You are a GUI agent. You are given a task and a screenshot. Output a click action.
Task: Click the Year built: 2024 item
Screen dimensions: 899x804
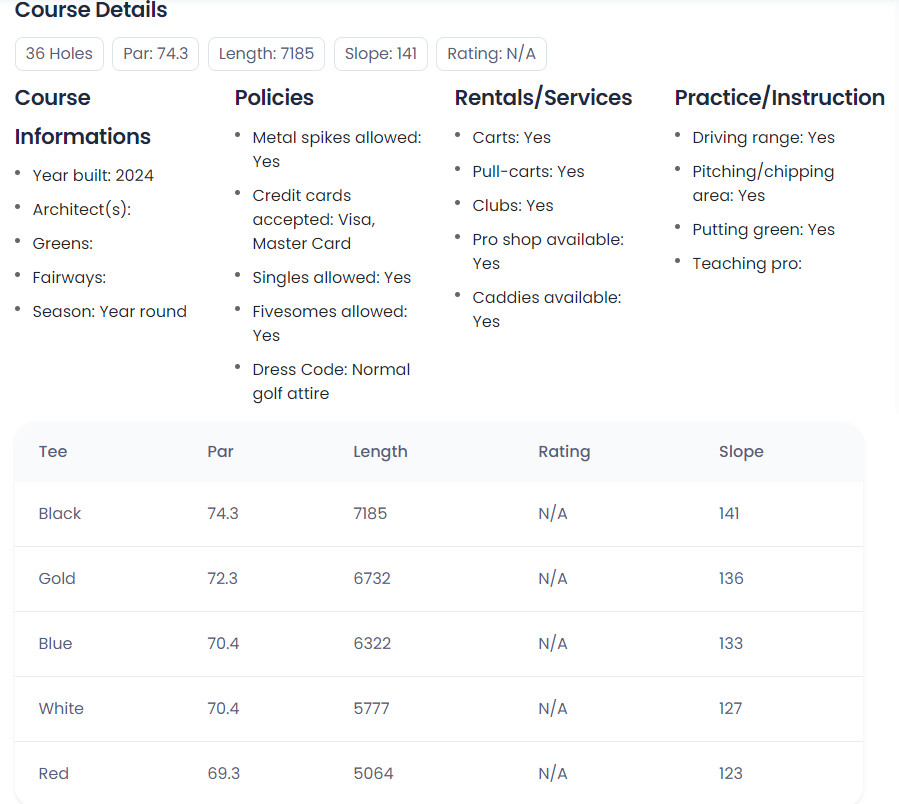click(93, 175)
